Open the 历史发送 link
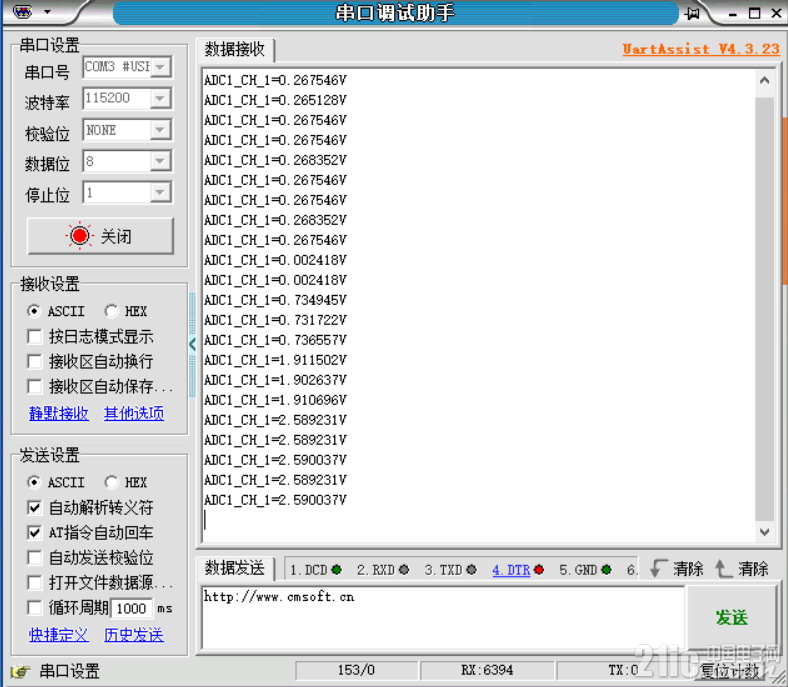The image size is (788, 687). point(134,635)
